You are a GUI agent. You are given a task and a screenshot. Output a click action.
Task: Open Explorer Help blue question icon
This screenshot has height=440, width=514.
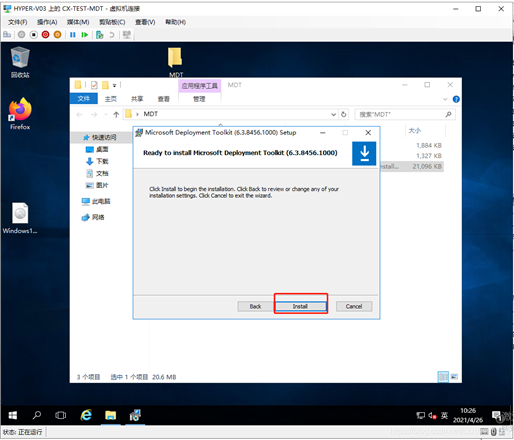click(456, 99)
